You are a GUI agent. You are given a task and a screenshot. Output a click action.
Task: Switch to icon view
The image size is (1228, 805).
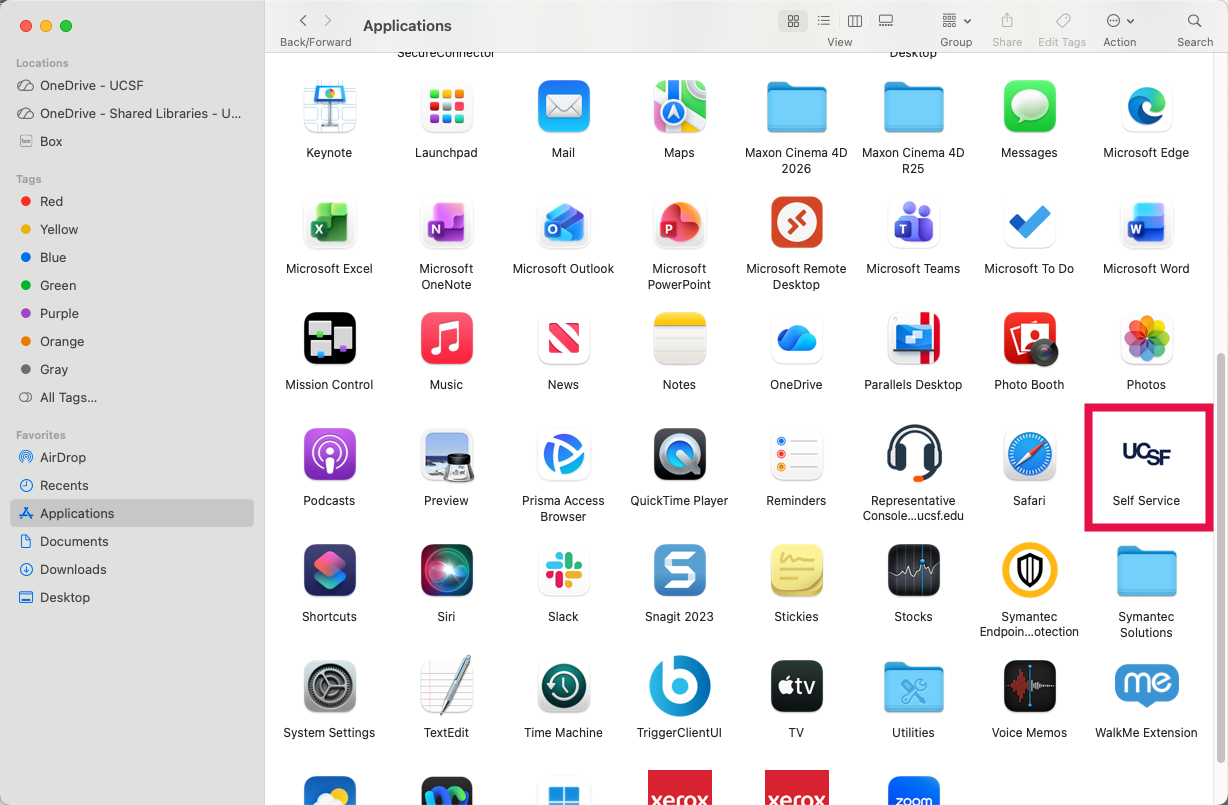(793, 21)
